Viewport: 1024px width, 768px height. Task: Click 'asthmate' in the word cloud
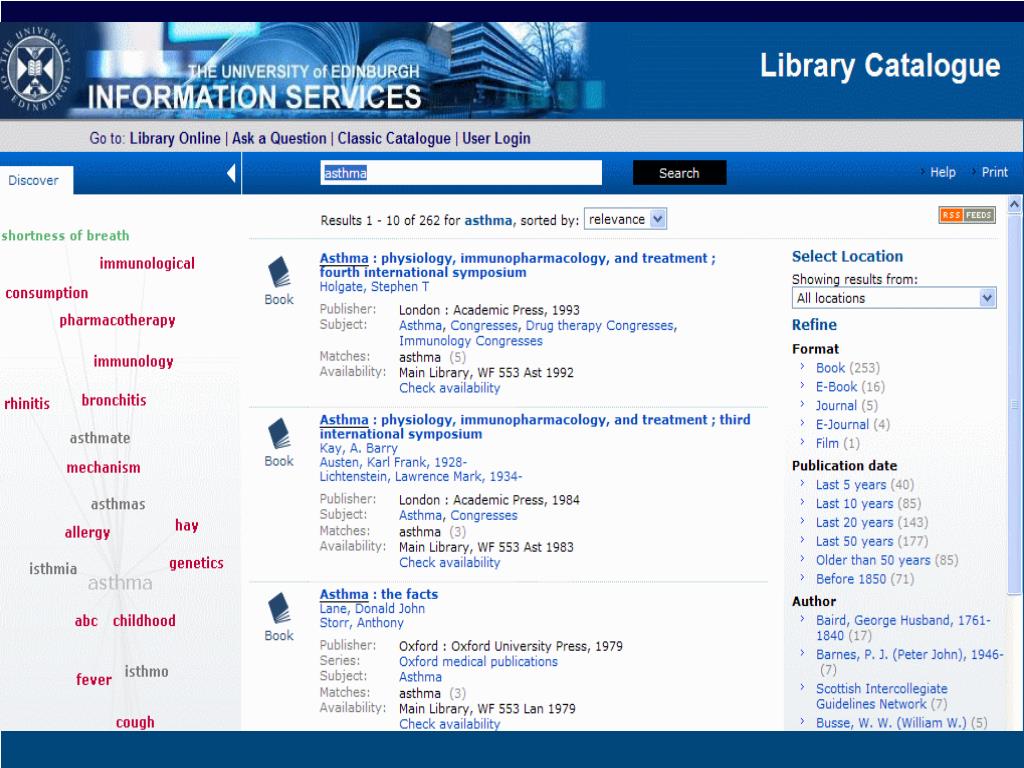pyautogui.click(x=100, y=438)
